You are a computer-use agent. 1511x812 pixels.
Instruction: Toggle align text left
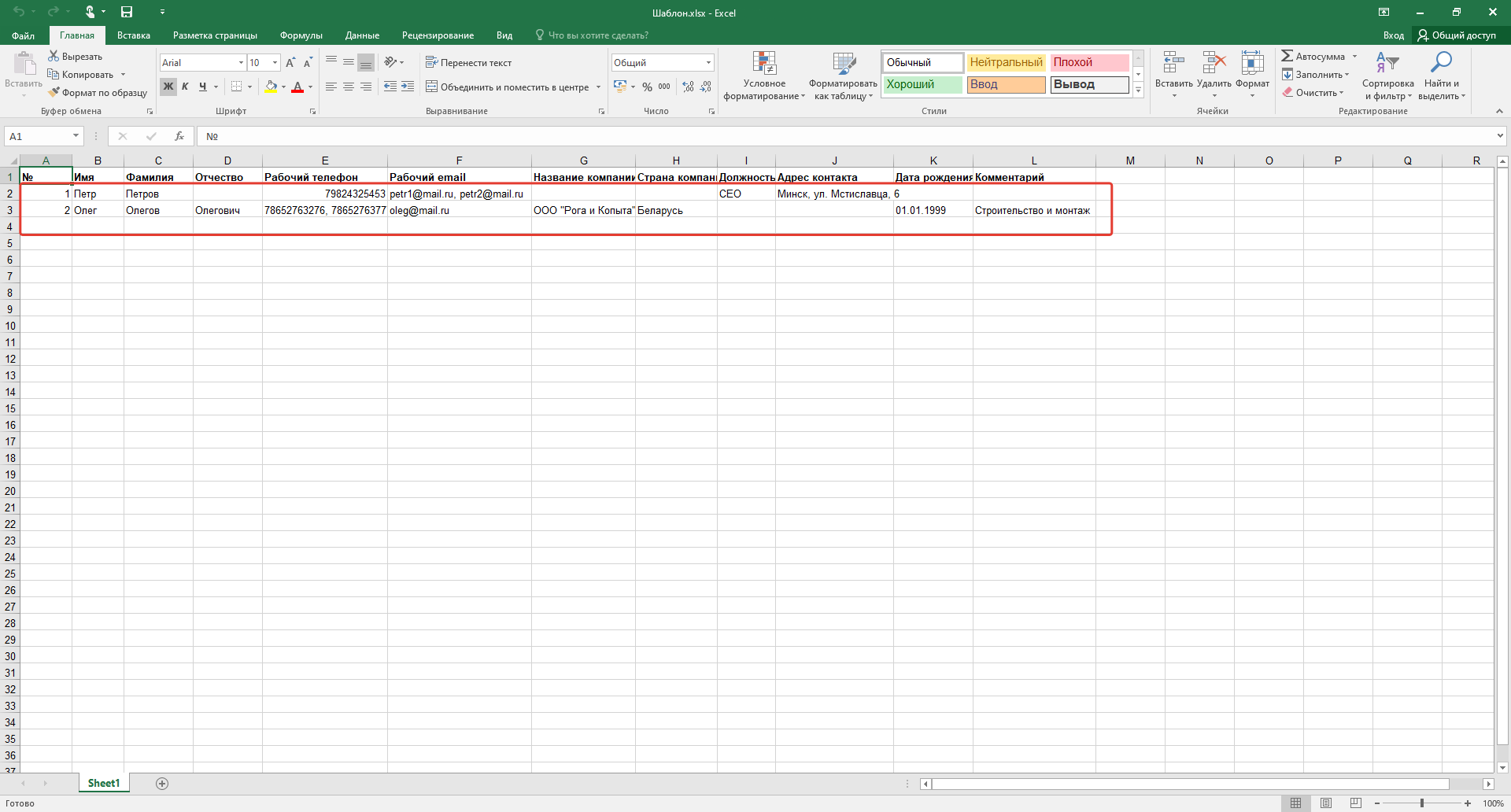click(331, 87)
